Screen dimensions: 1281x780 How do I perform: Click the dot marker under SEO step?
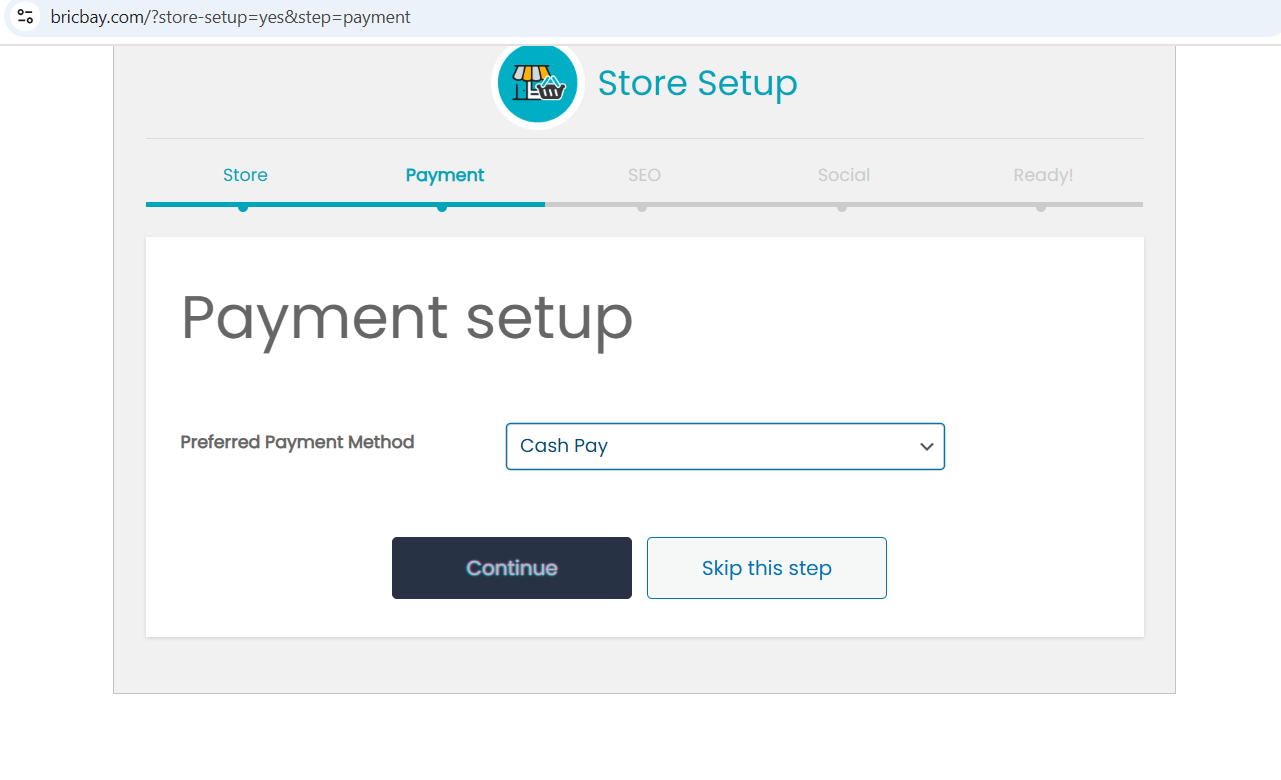click(x=642, y=207)
